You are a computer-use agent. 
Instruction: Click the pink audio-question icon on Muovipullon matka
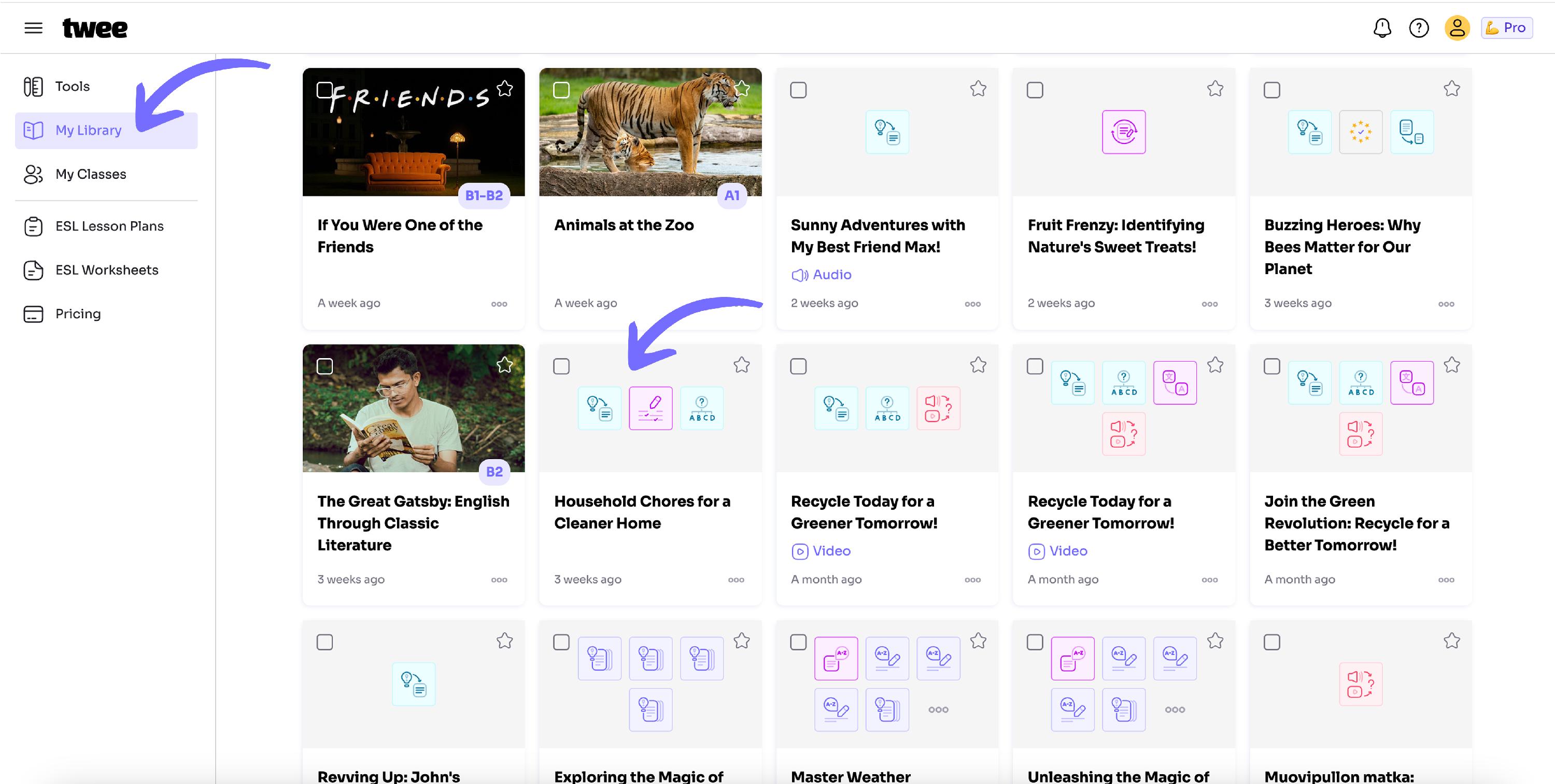click(x=1361, y=685)
